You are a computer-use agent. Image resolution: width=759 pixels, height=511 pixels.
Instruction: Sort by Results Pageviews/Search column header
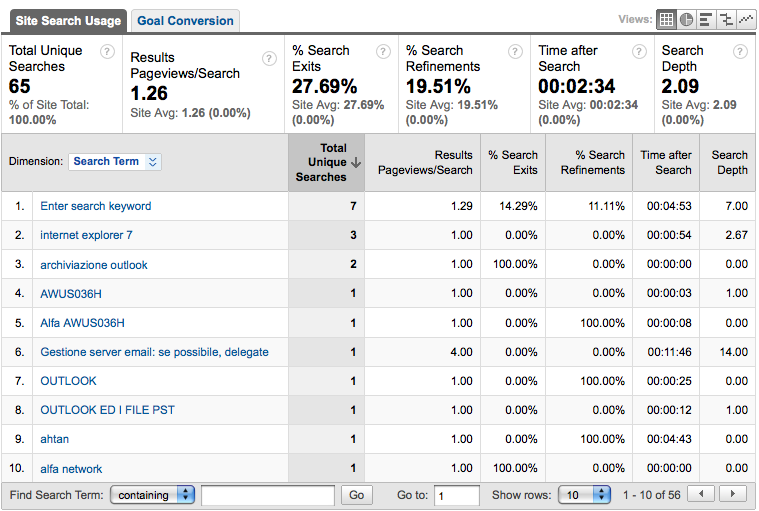tap(425, 163)
